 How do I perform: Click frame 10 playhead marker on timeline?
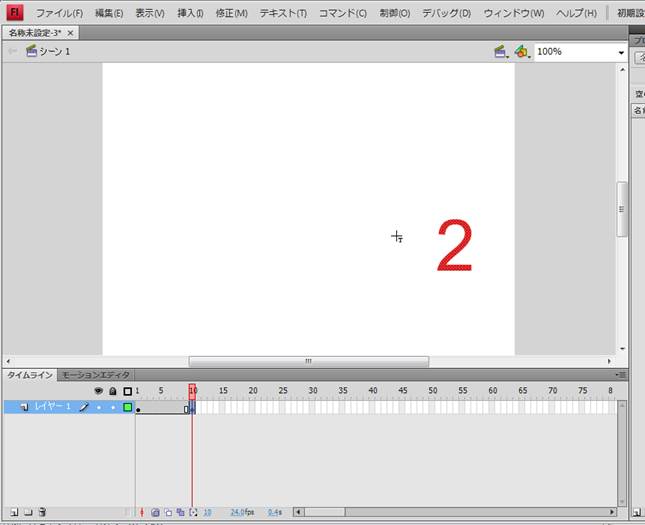coord(192,390)
